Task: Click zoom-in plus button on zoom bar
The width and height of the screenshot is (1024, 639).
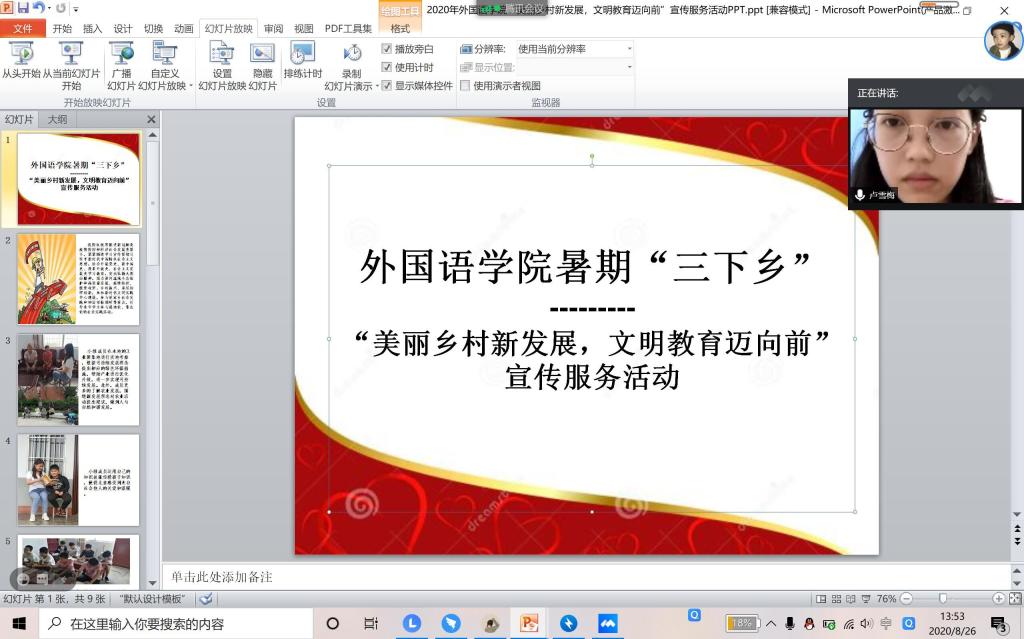Action: pyautogui.click(x=998, y=599)
